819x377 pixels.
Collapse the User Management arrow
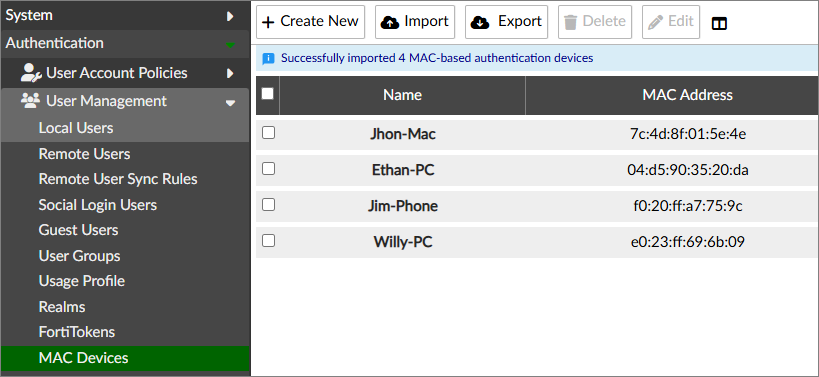pos(230,103)
